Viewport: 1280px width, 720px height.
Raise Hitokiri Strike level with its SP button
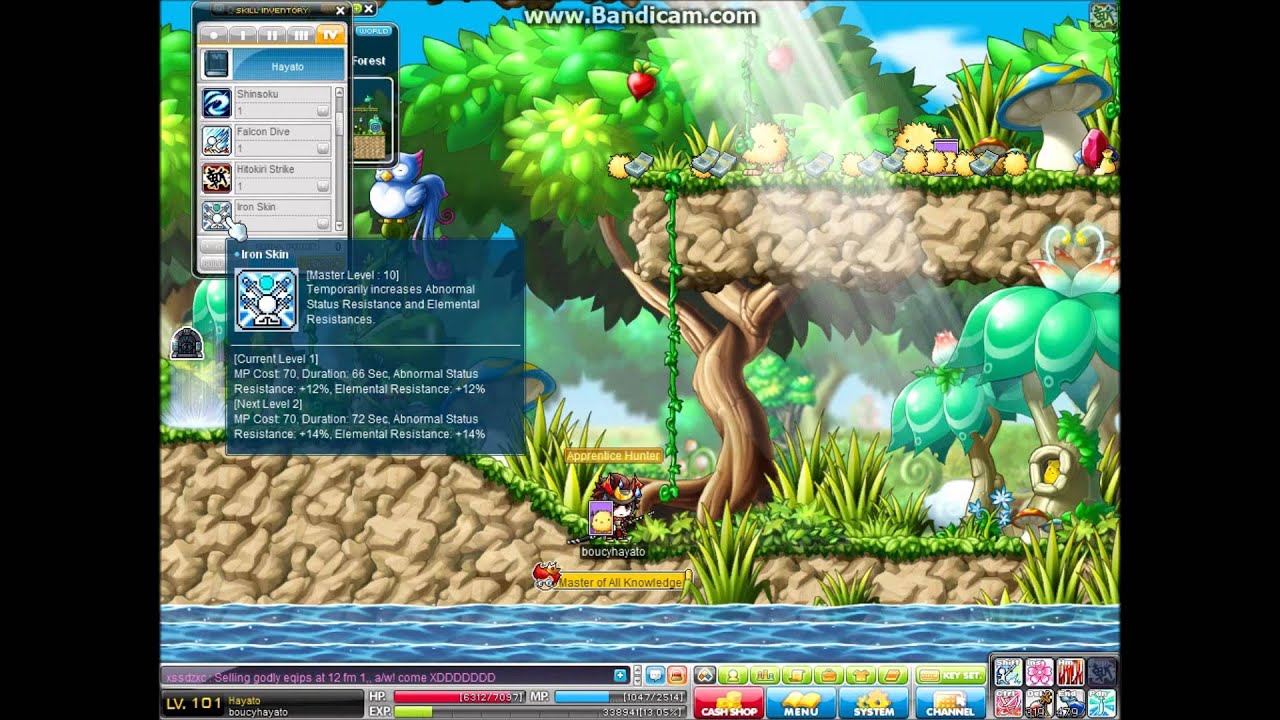pos(323,186)
